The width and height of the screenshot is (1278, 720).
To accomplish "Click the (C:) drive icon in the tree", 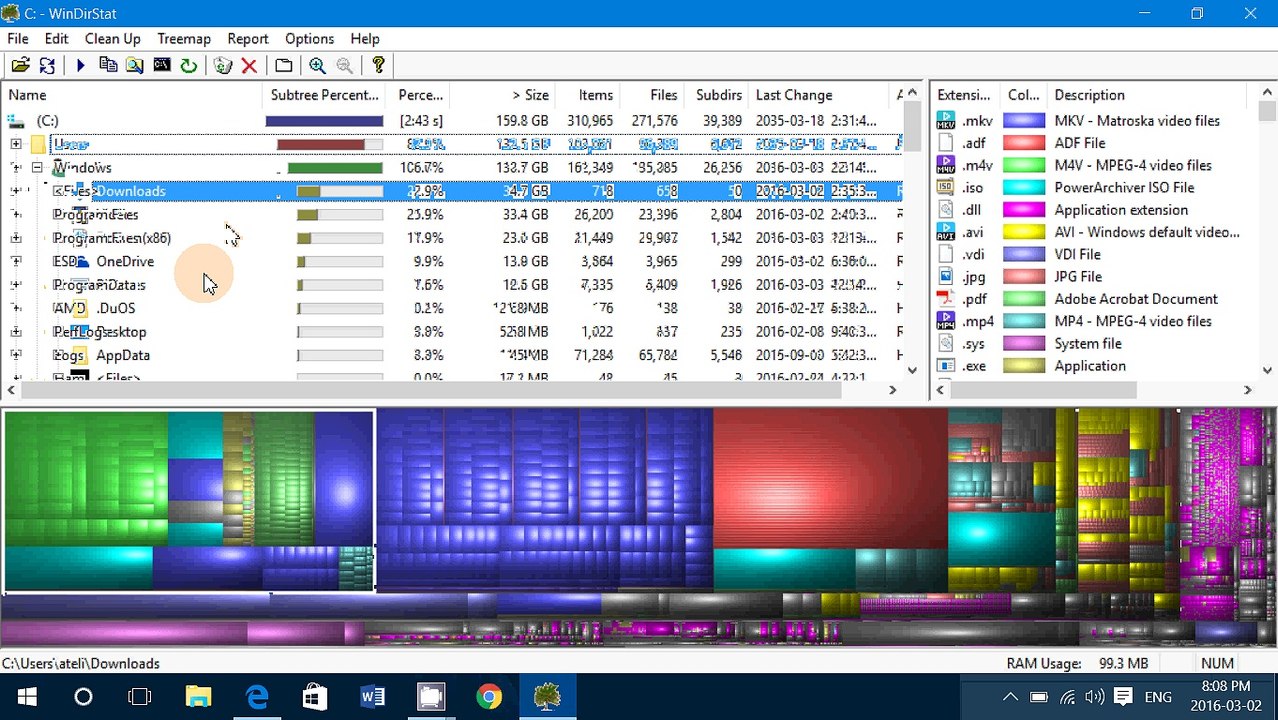I will (16, 121).
